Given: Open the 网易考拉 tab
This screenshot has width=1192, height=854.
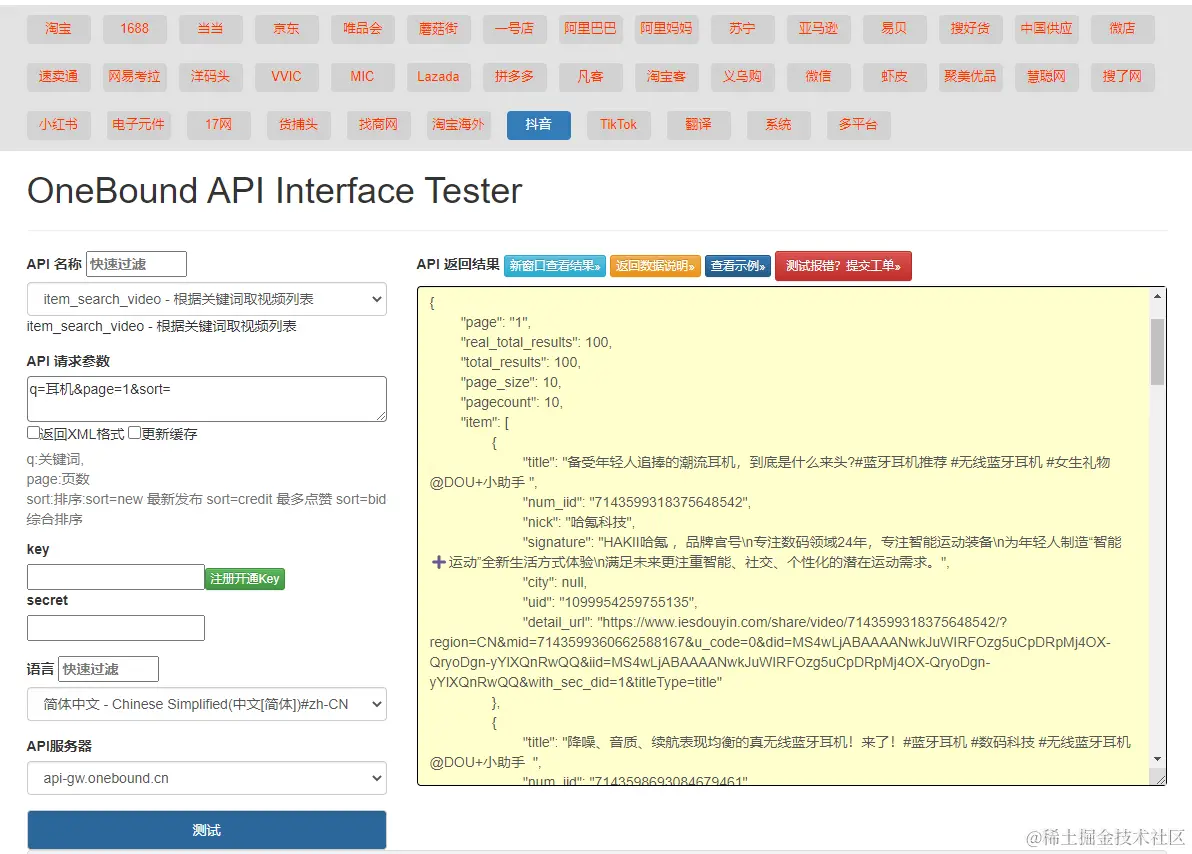Looking at the screenshot, I should tap(135, 77).
